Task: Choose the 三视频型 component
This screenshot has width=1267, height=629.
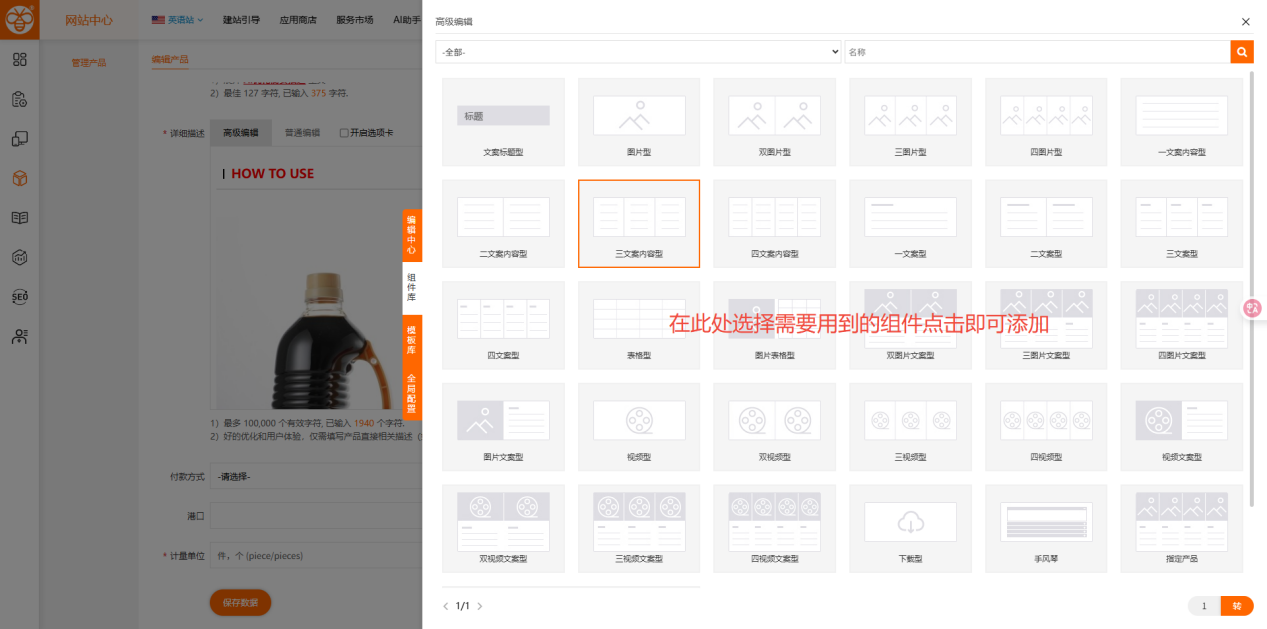Action: coord(910,427)
